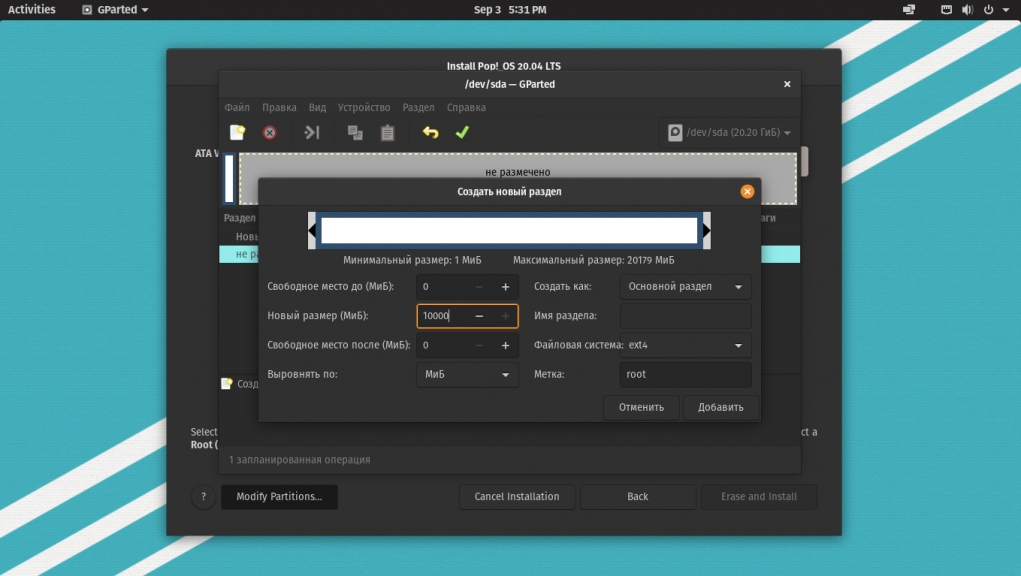
Task: Click the new partition toolbar icon
Action: (237, 132)
